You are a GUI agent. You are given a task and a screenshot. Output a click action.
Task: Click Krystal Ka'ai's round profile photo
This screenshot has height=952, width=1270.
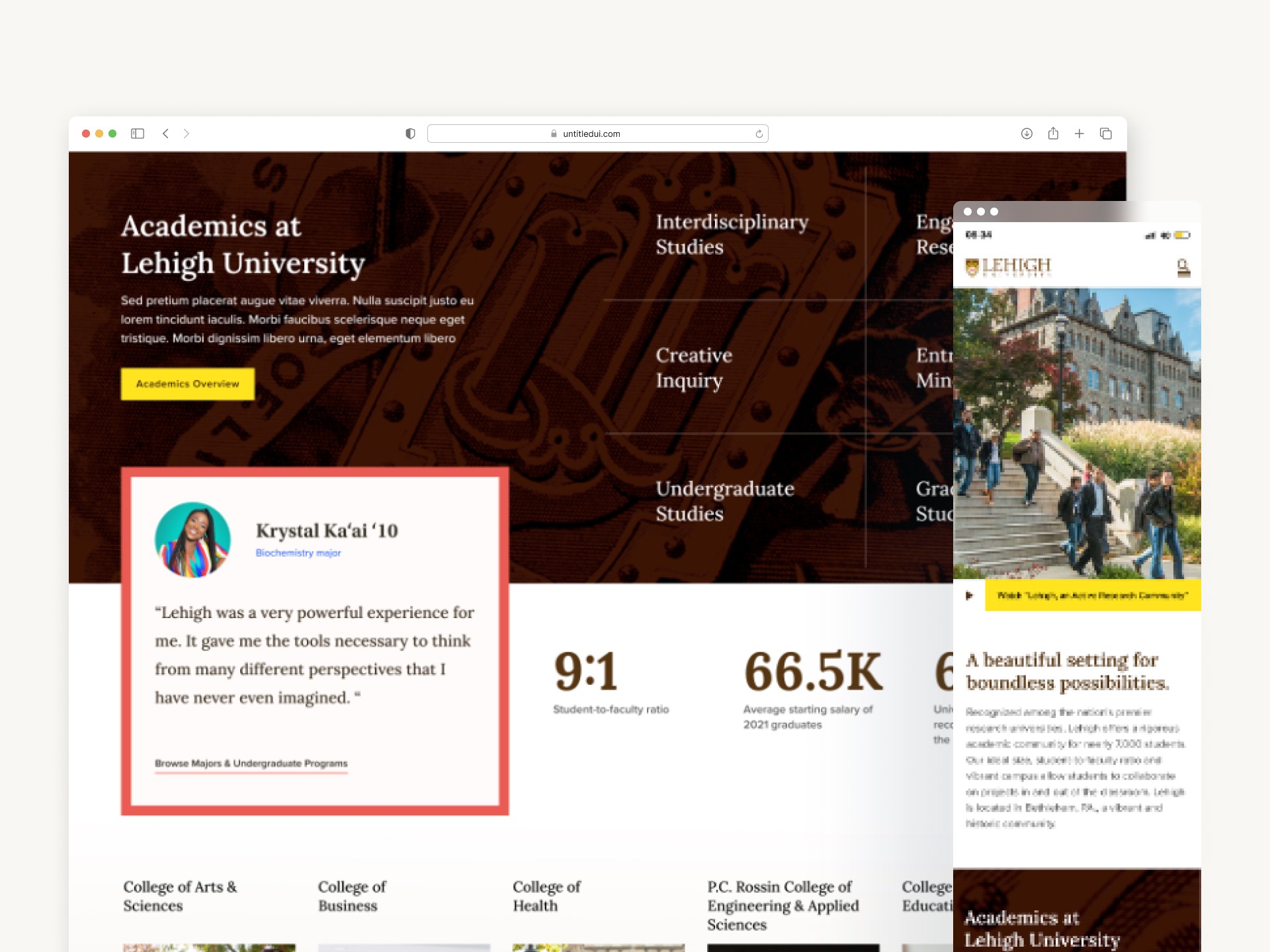pos(192,539)
